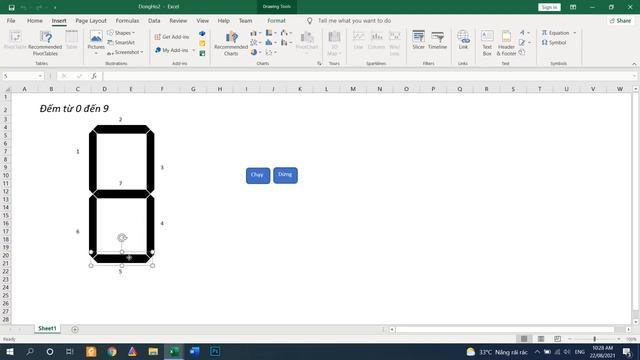Switch to Normal view
This screenshot has height=360, width=640.
click(x=524, y=339)
